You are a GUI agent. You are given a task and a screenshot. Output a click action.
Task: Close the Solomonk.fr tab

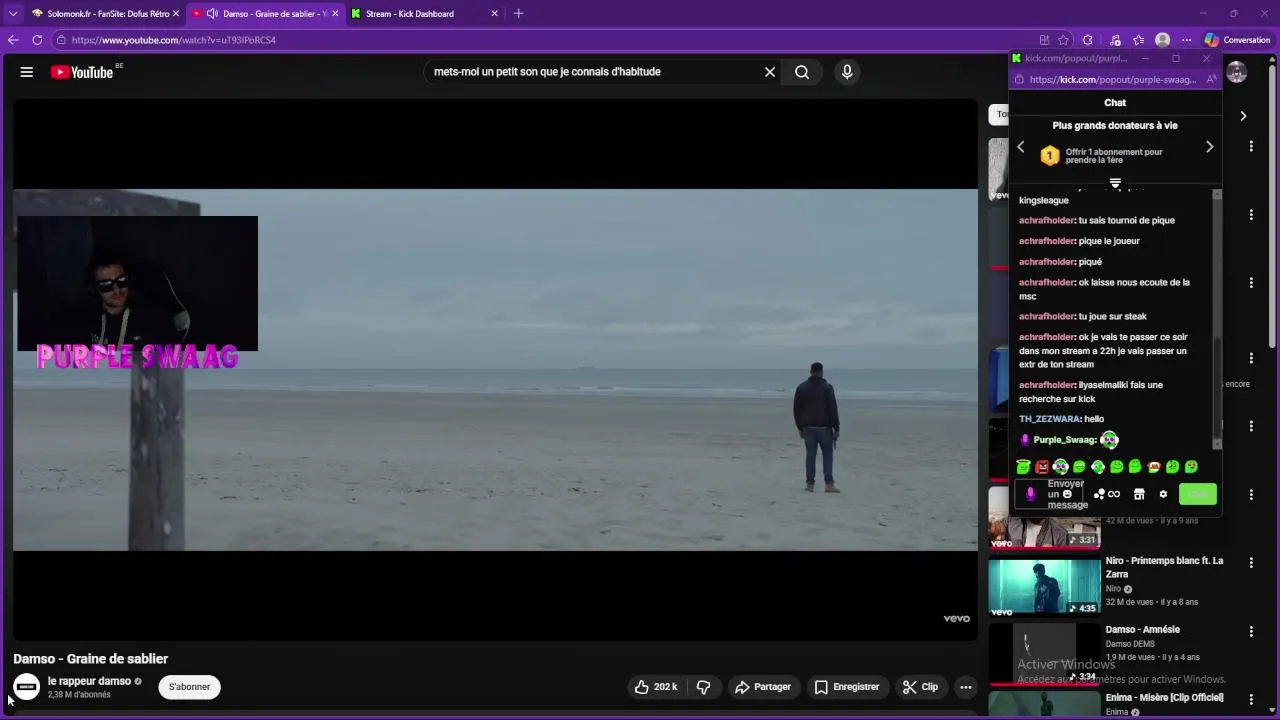[x=175, y=14]
